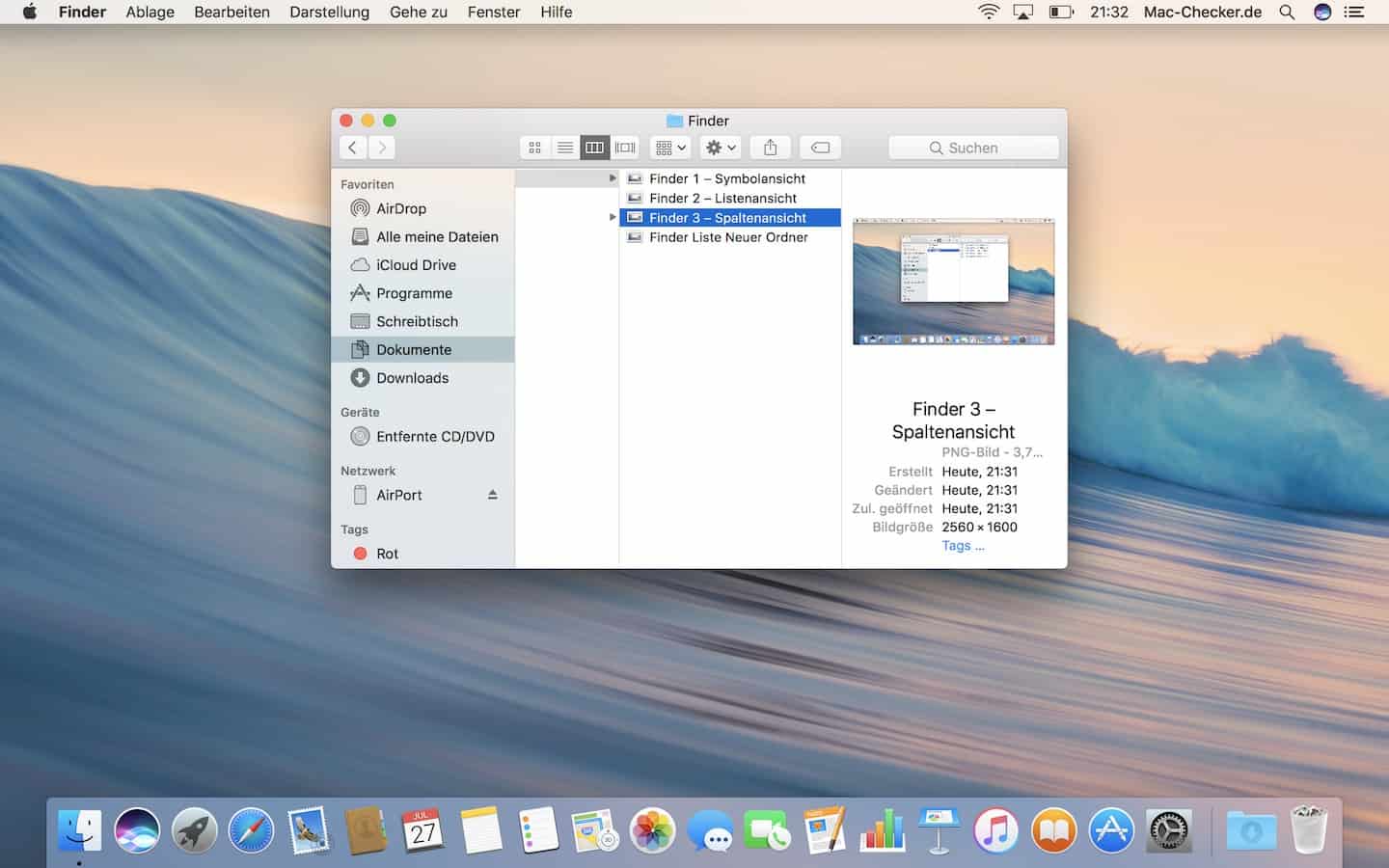Click the Siri icon in menu bar
Image resolution: width=1389 pixels, height=868 pixels.
pyautogui.click(x=1322, y=12)
